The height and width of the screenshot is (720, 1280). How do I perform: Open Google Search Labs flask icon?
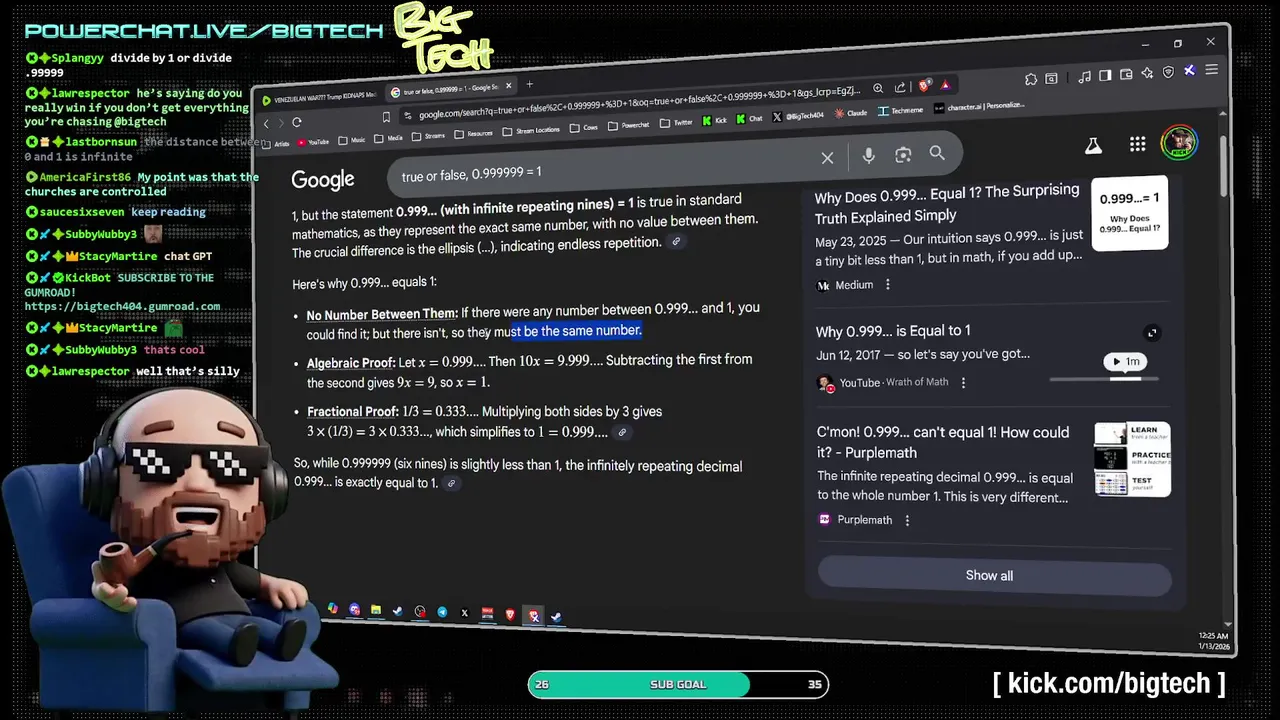(x=1094, y=146)
